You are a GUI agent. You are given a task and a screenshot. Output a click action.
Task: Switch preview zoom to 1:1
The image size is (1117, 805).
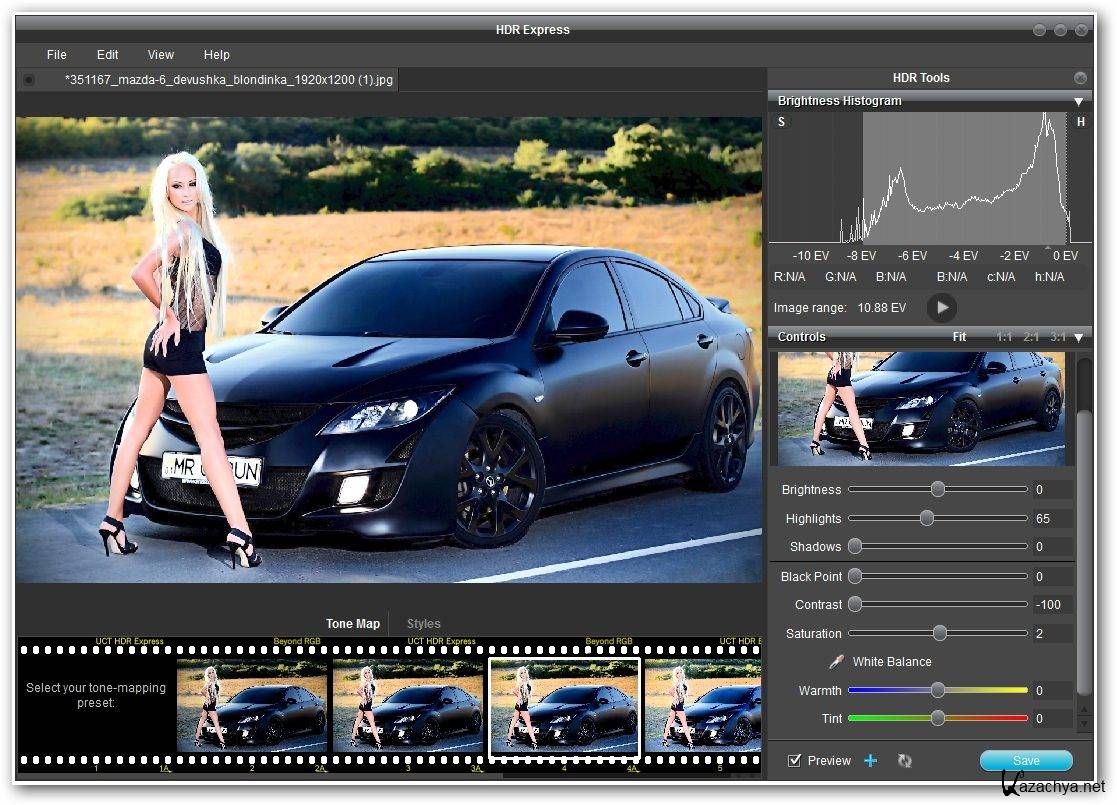[1004, 337]
